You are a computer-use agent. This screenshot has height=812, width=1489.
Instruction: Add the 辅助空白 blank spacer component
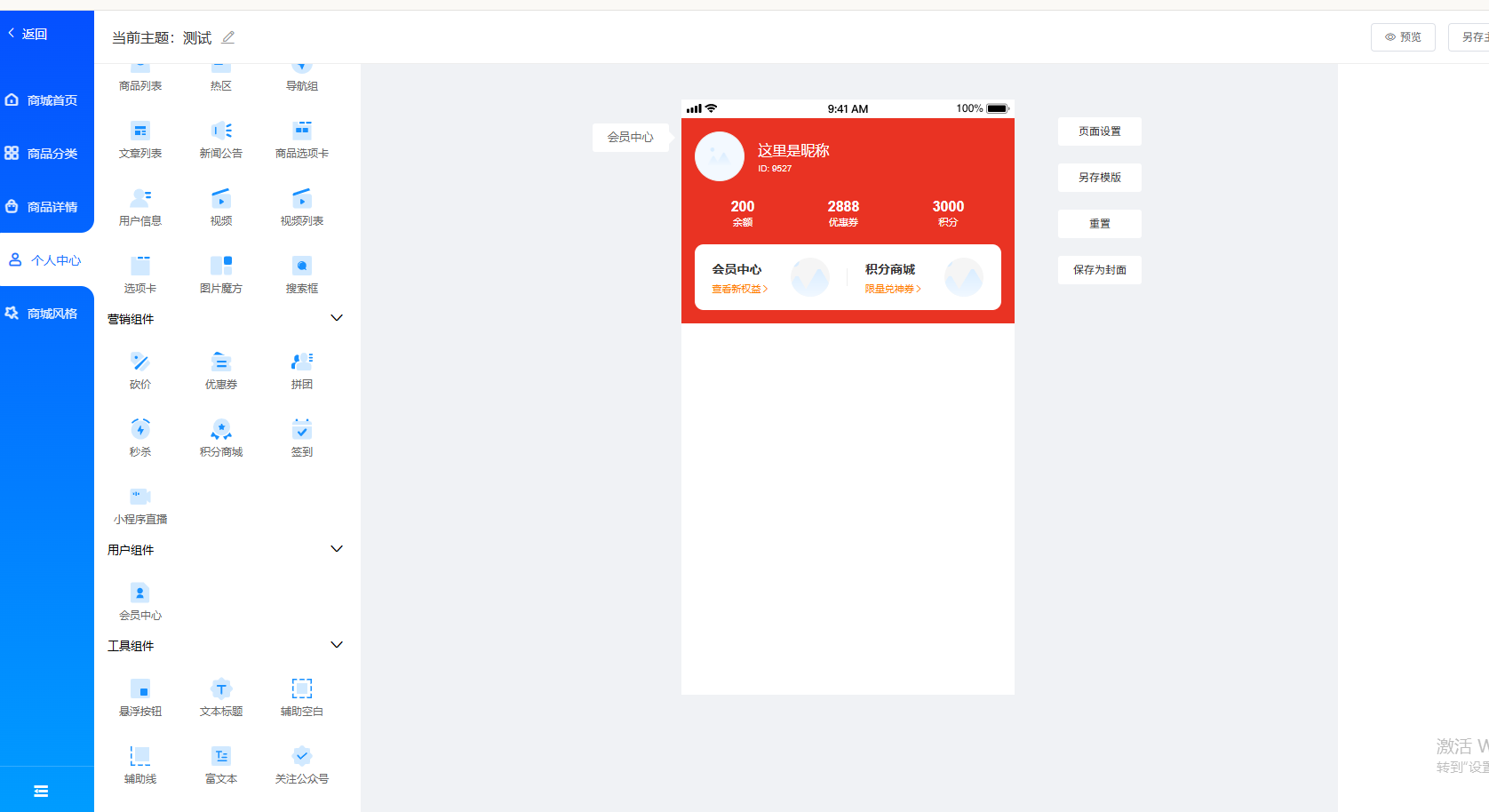pos(302,698)
